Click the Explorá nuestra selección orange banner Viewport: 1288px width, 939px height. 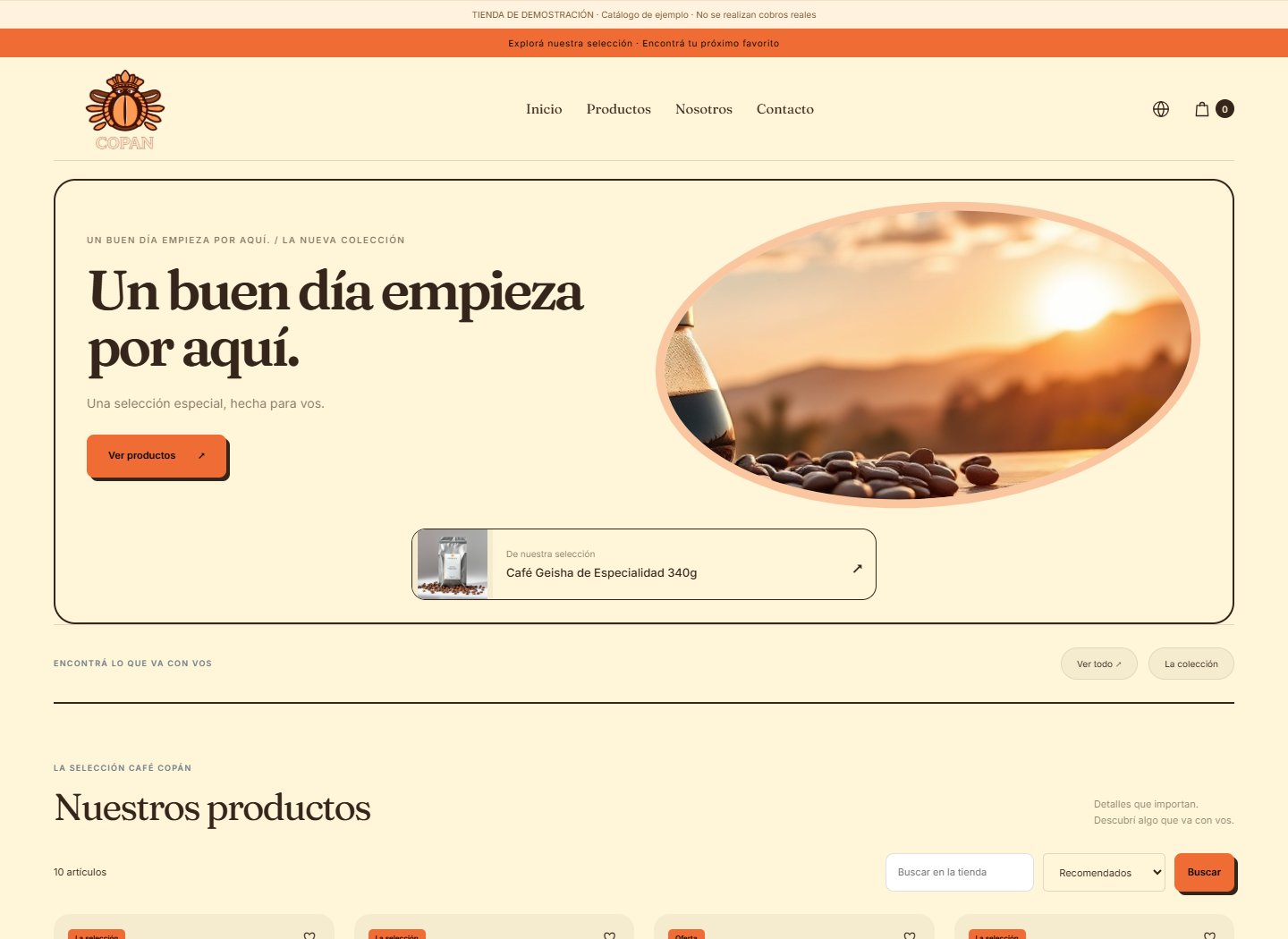pos(644,43)
